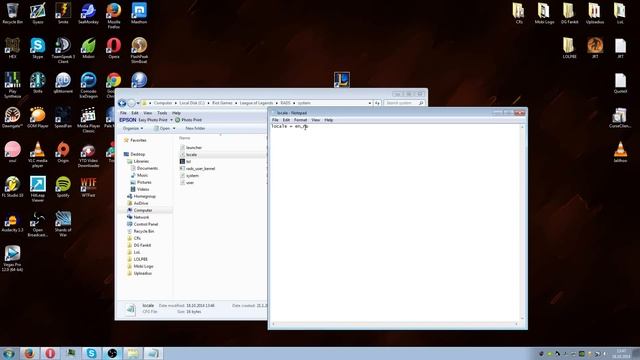Image resolution: width=640 pixels, height=360 pixels.
Task: Open the LOLPBE folder on the desktop
Action: tap(569, 48)
